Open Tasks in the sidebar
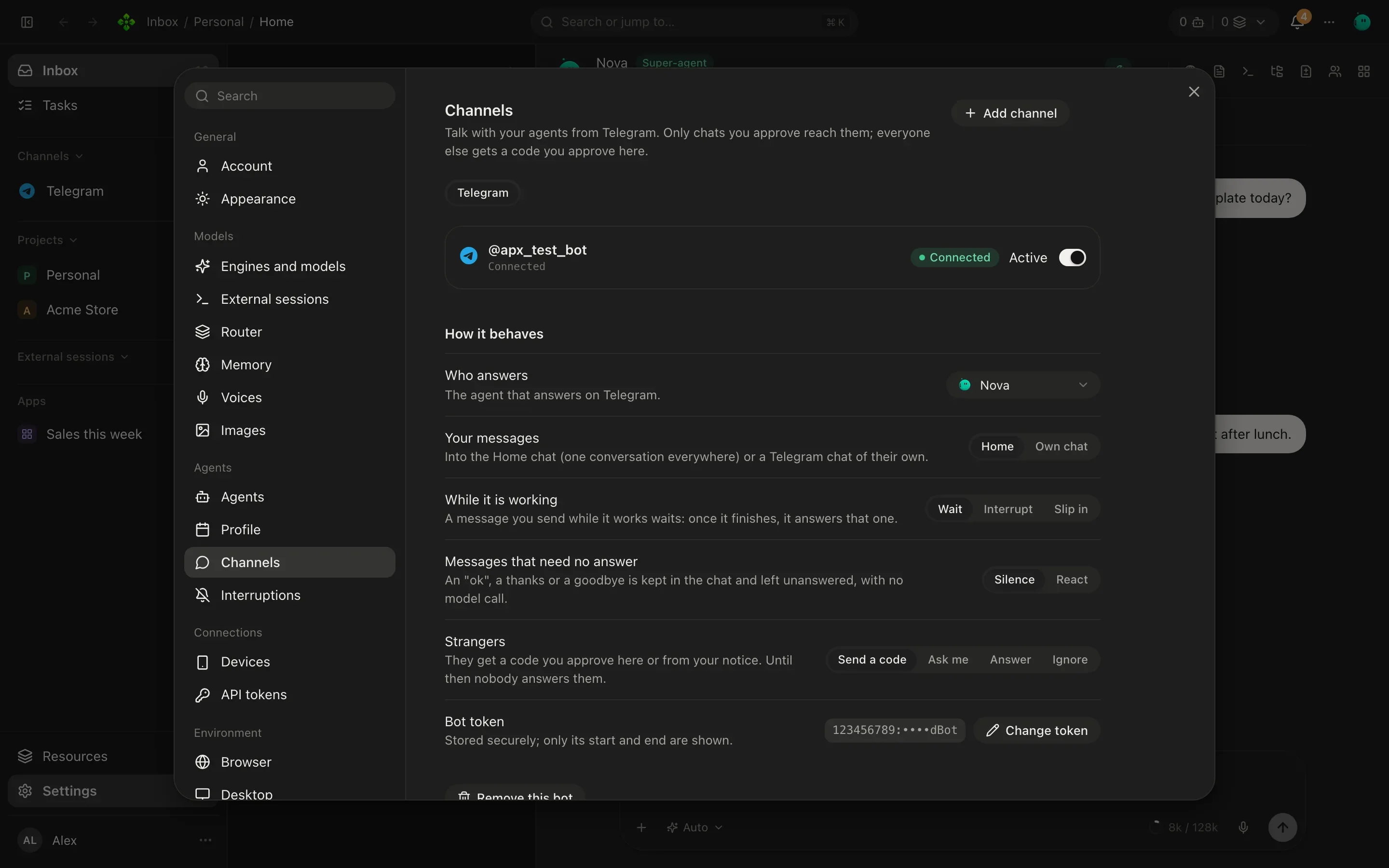The height and width of the screenshot is (868, 1389). click(x=92, y=106)
